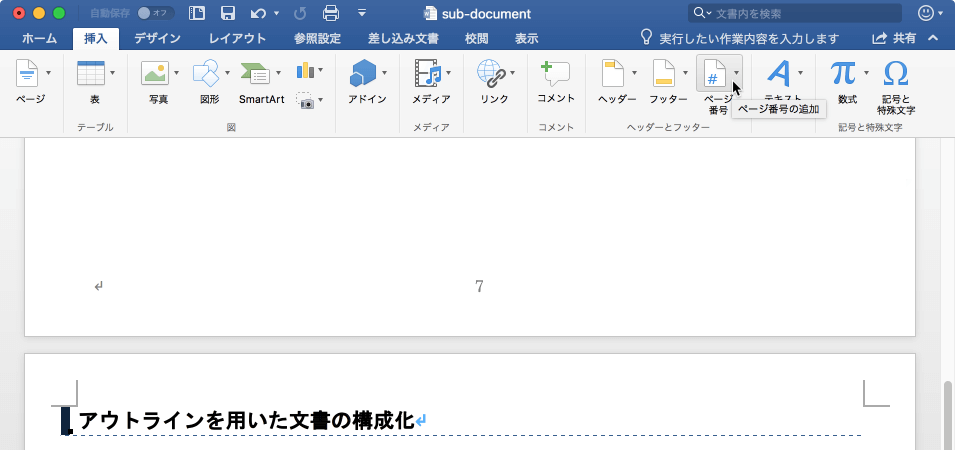Image resolution: width=955 pixels, height=450 pixels.
Task: Expand the Shapes dropdown arrow
Action: (x=227, y=73)
